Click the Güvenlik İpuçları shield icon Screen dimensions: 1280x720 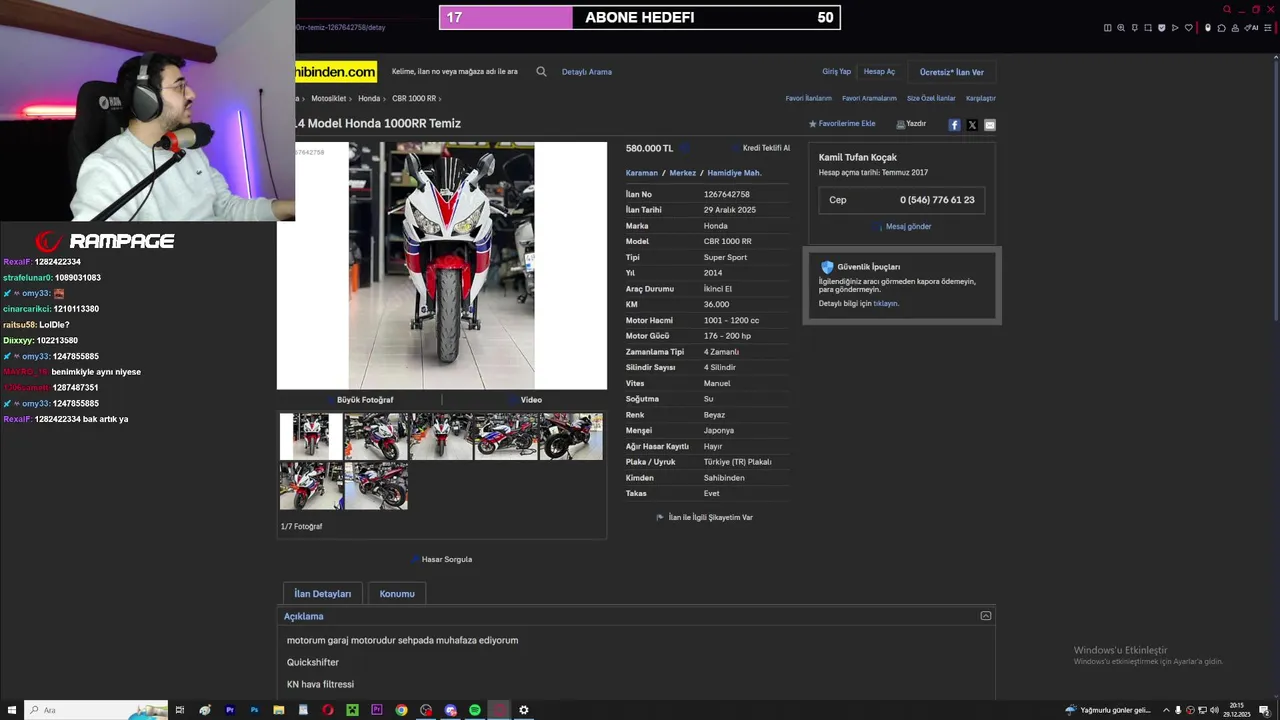[827, 267]
